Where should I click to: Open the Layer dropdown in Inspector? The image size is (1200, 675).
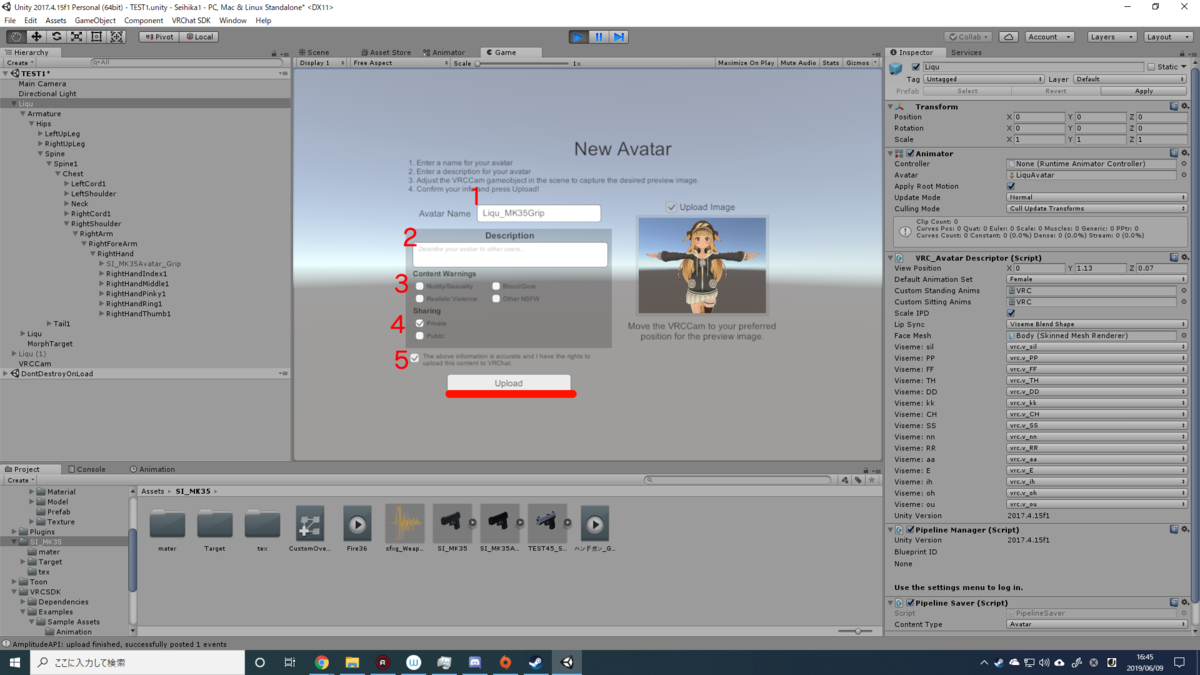1129,79
